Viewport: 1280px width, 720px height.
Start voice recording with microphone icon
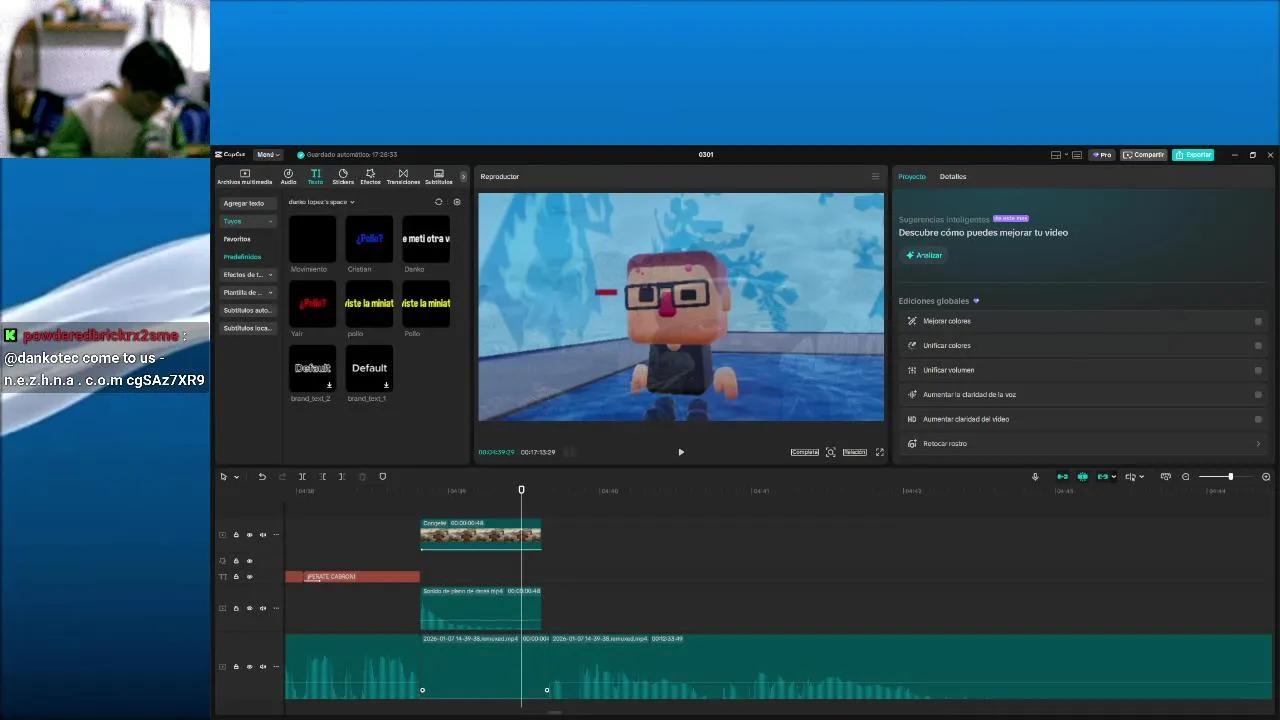point(1035,477)
